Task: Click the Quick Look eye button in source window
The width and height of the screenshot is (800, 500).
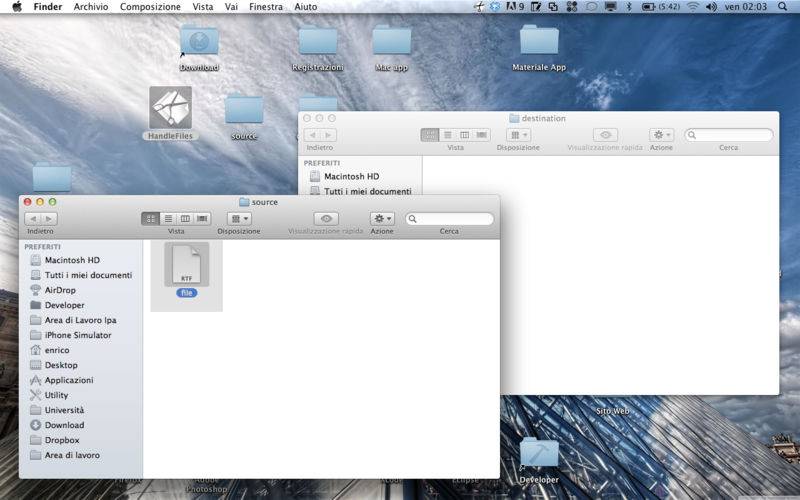Action: [x=326, y=219]
